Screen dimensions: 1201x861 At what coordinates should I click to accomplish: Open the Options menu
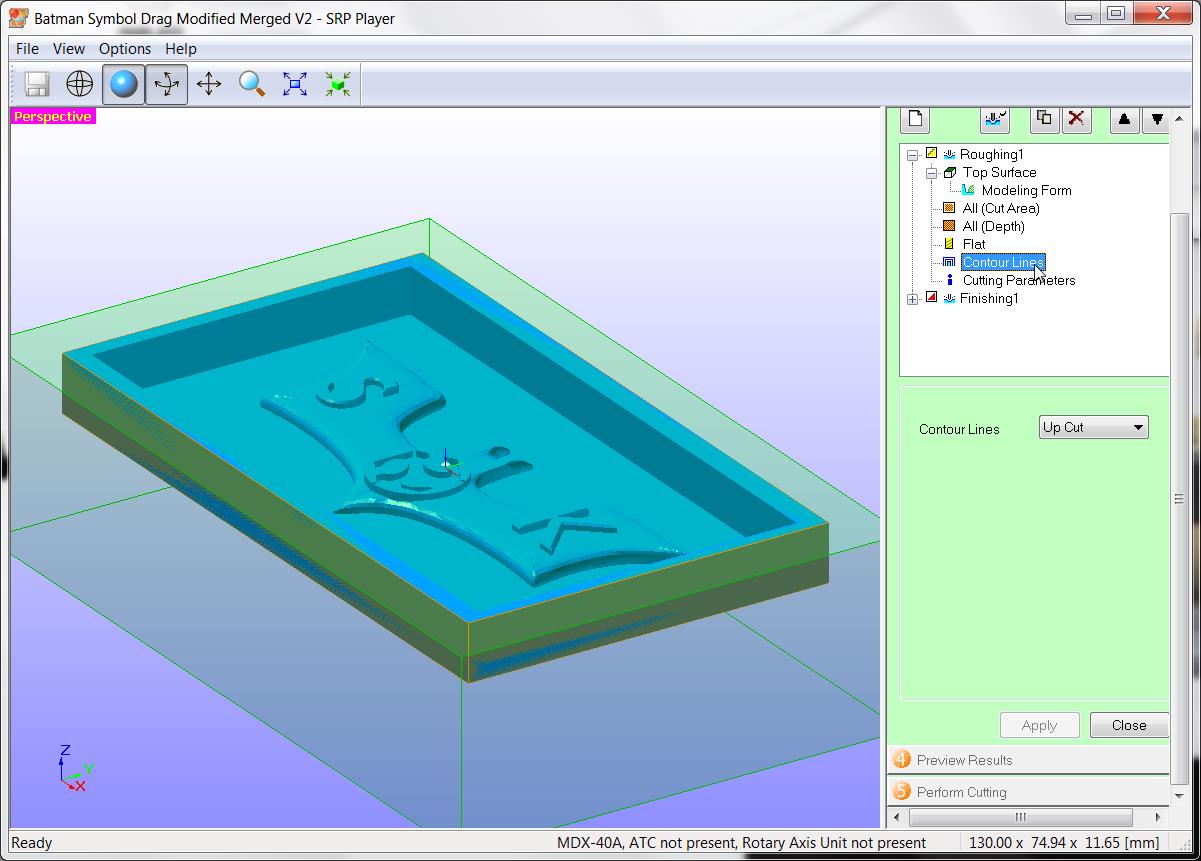(125, 48)
